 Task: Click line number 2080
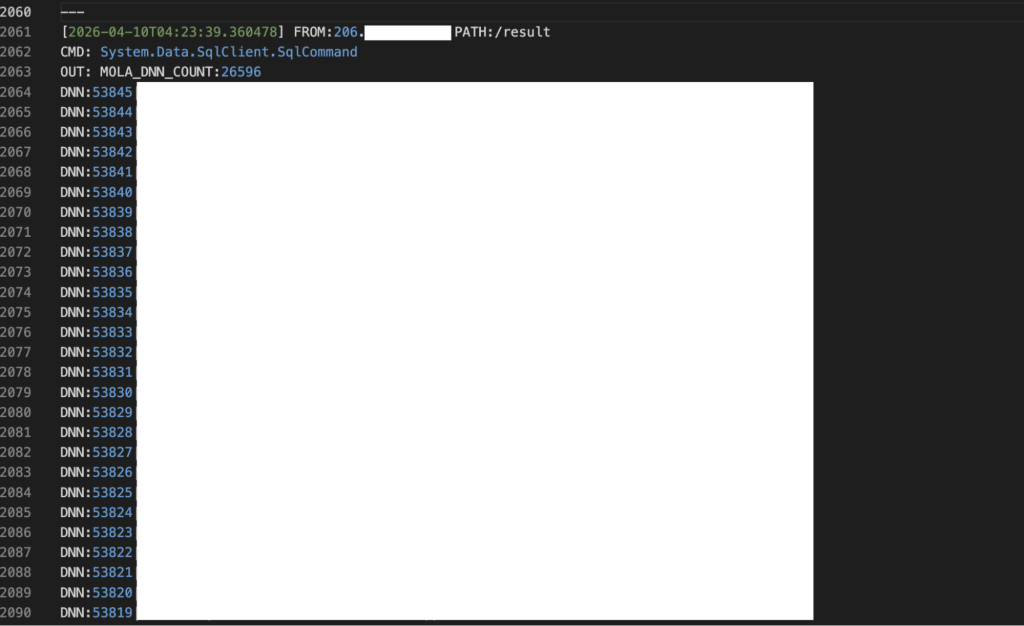(x=16, y=412)
